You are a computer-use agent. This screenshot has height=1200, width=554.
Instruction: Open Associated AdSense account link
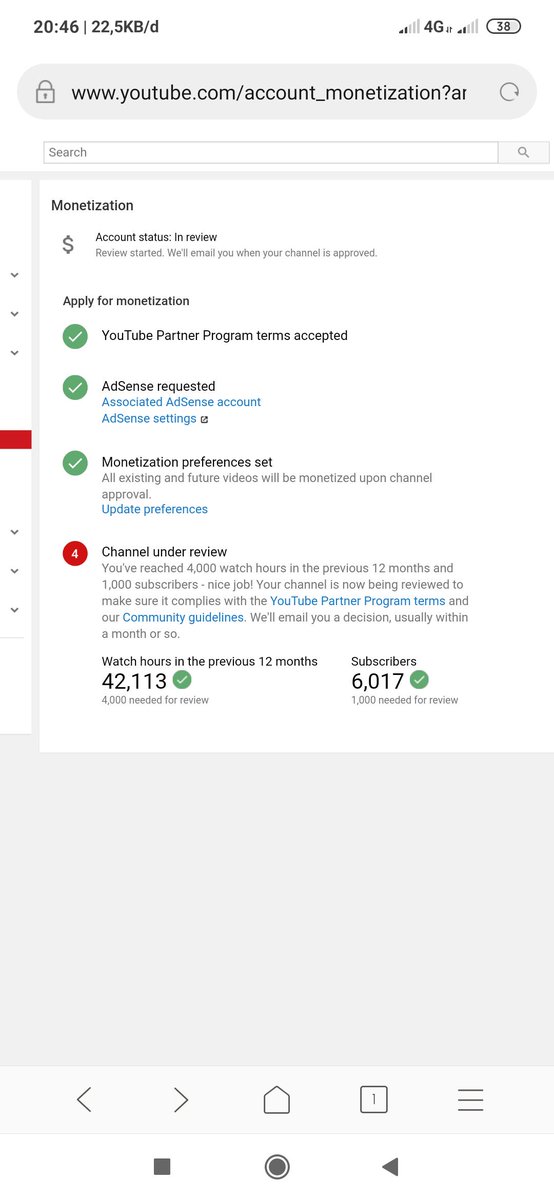pyautogui.click(x=181, y=402)
